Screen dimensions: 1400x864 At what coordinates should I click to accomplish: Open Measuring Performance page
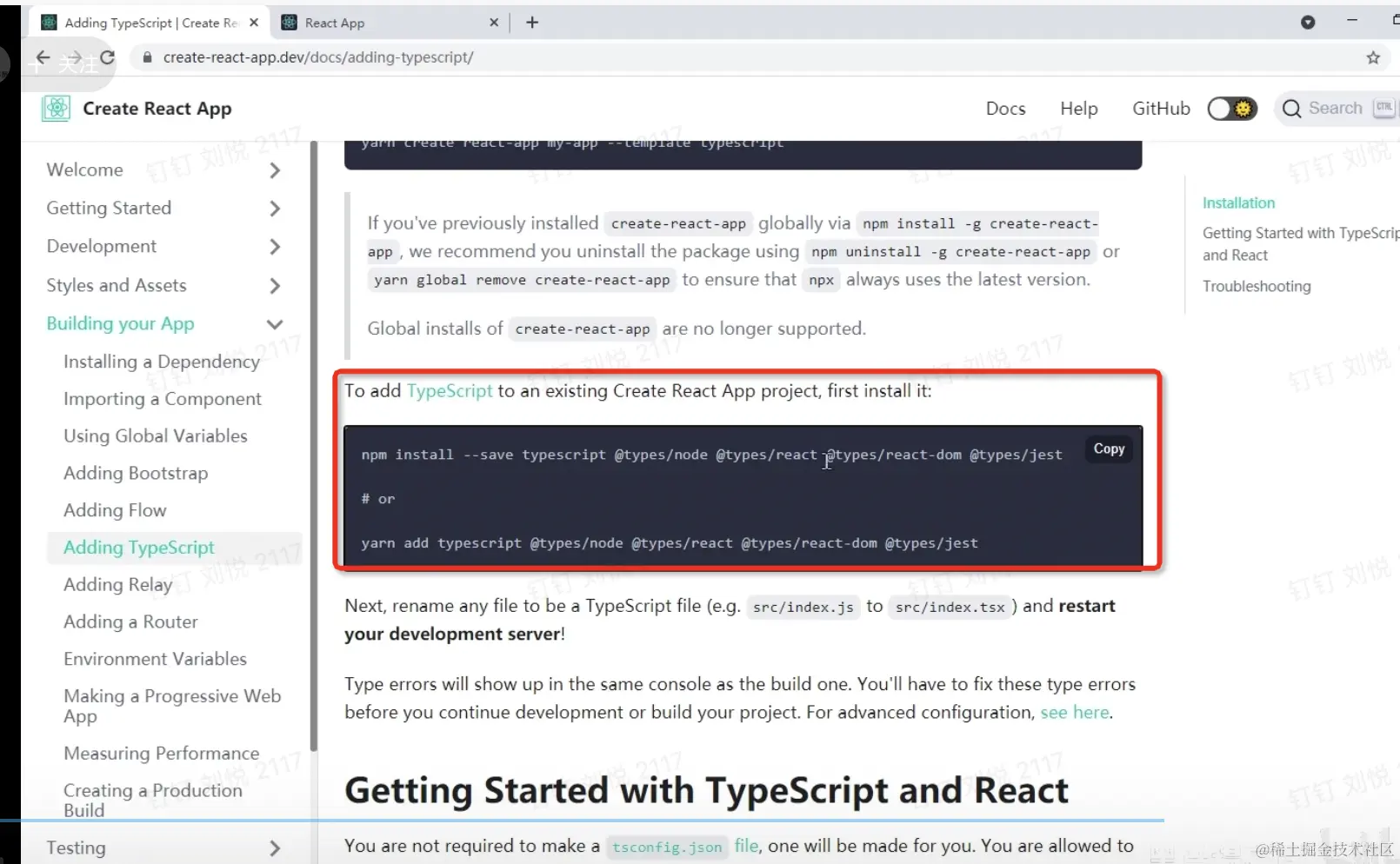pyautogui.click(x=162, y=754)
